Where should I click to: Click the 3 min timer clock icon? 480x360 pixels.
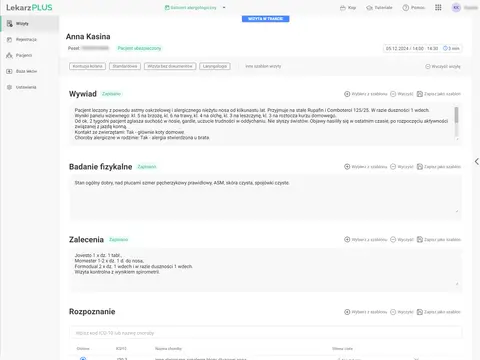(x=445, y=49)
